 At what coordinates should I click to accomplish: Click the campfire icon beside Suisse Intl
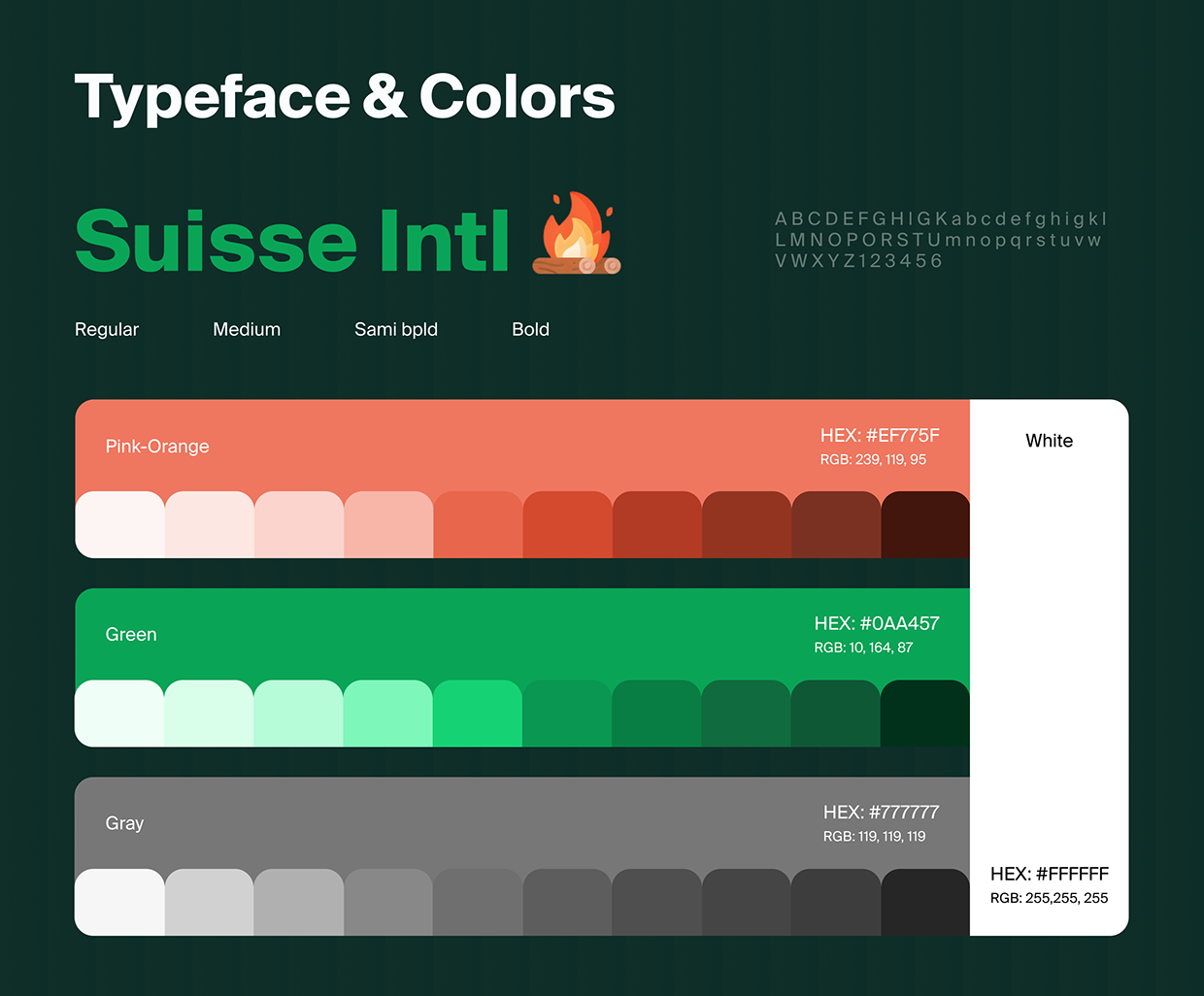[577, 233]
